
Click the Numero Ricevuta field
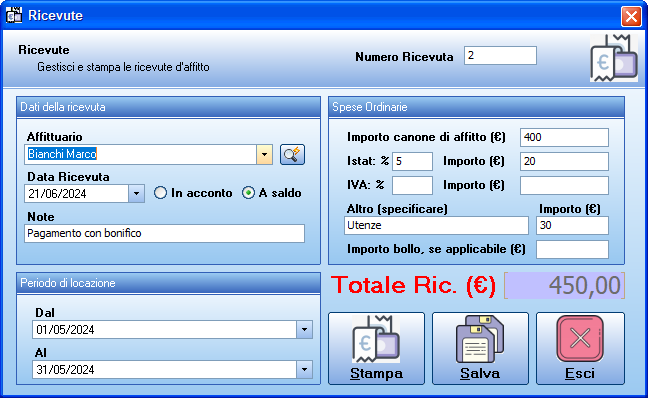(500, 55)
